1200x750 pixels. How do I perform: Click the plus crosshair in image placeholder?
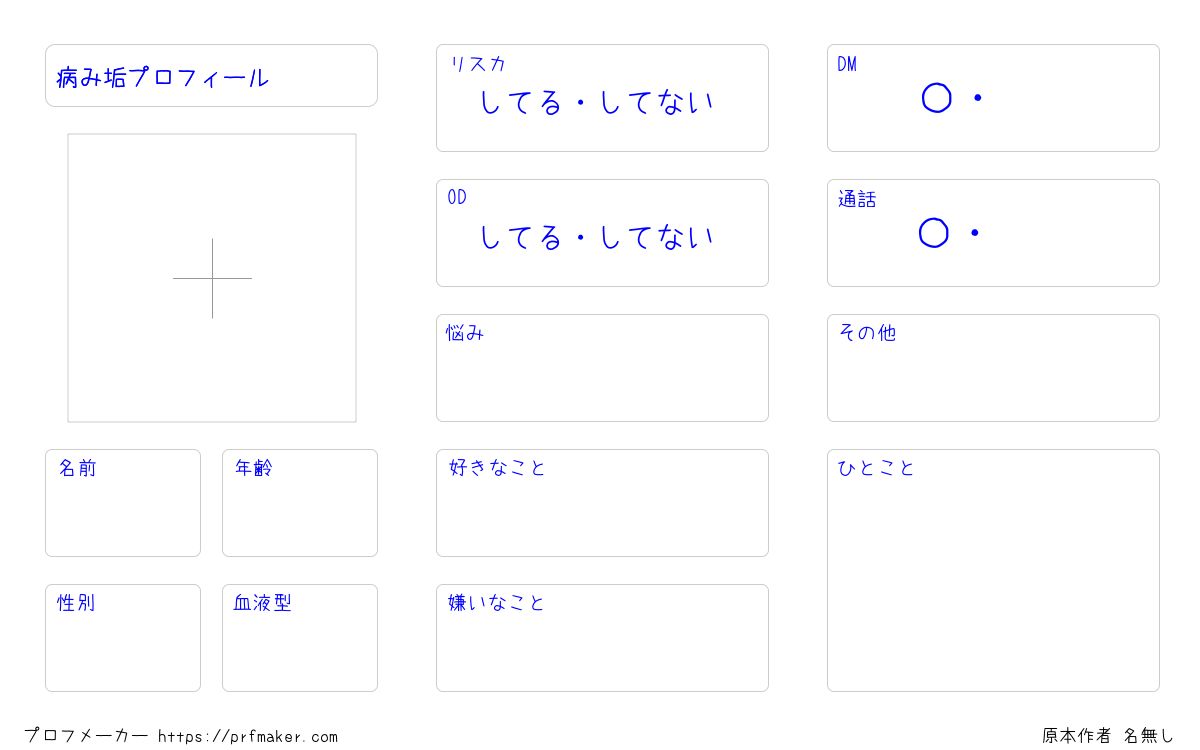(x=212, y=278)
